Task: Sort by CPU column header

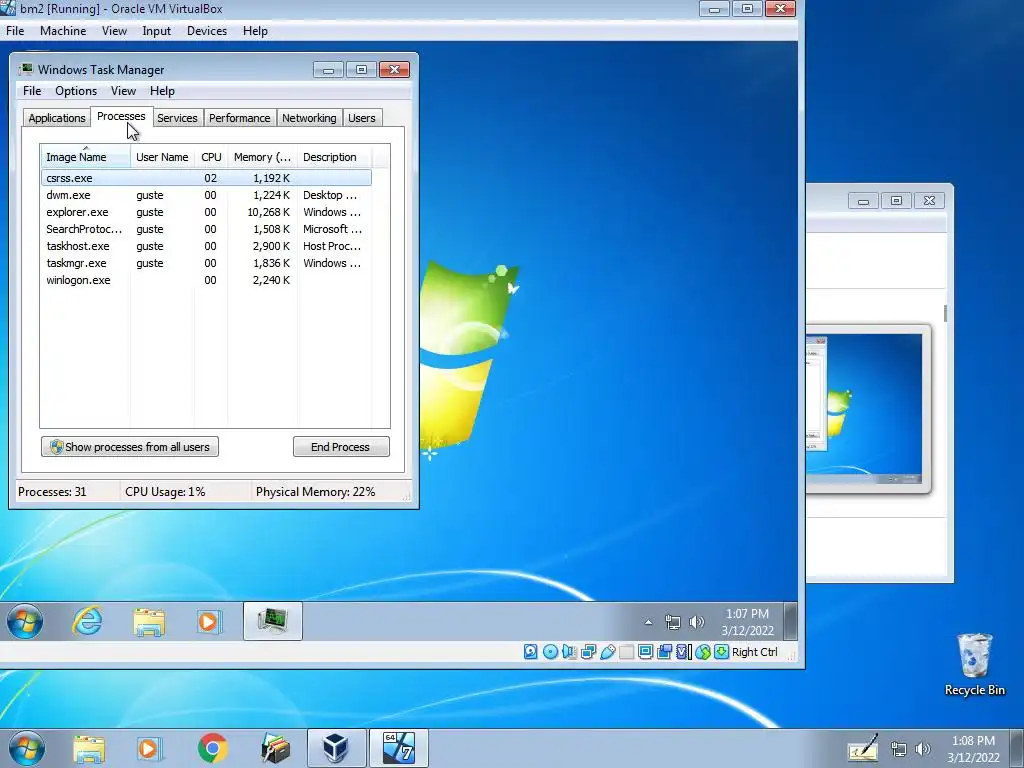Action: 211,157
